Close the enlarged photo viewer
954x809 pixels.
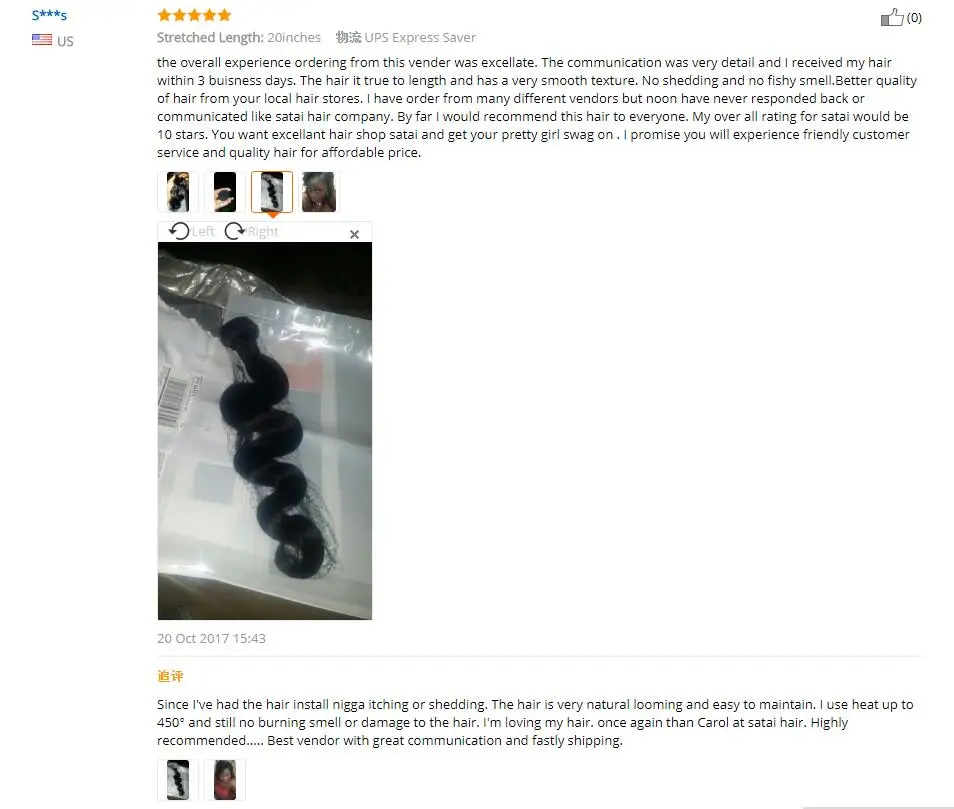(x=355, y=234)
